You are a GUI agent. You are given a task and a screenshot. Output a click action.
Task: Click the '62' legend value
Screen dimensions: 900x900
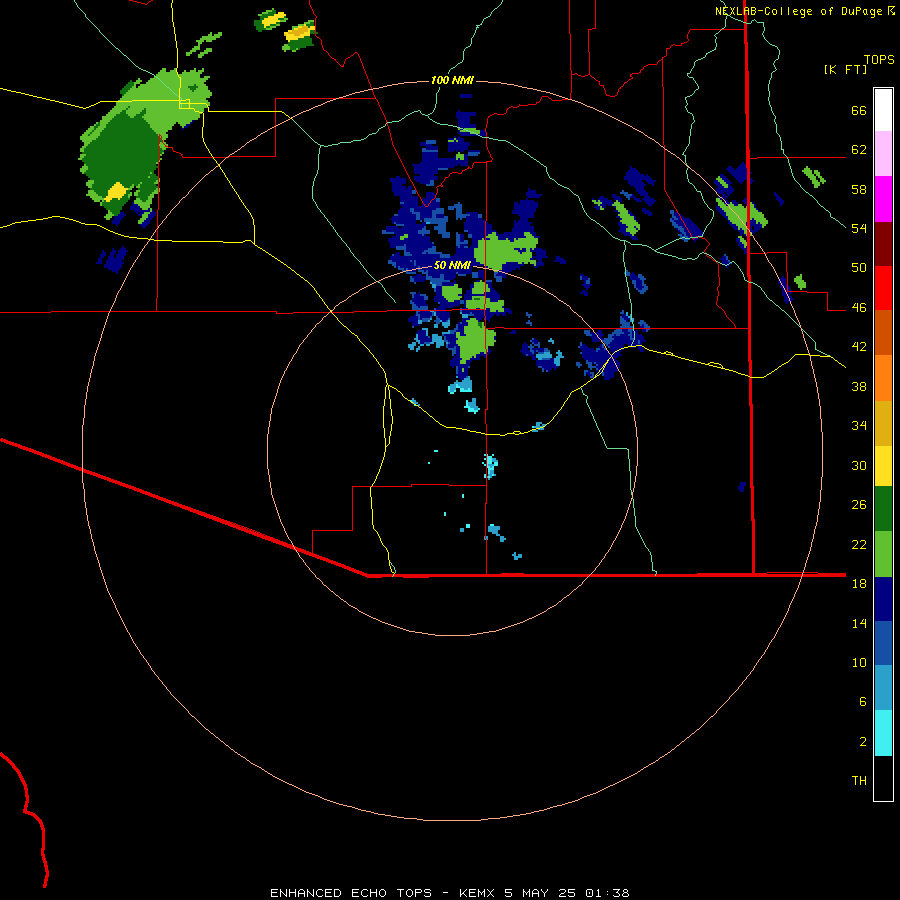pos(859,150)
